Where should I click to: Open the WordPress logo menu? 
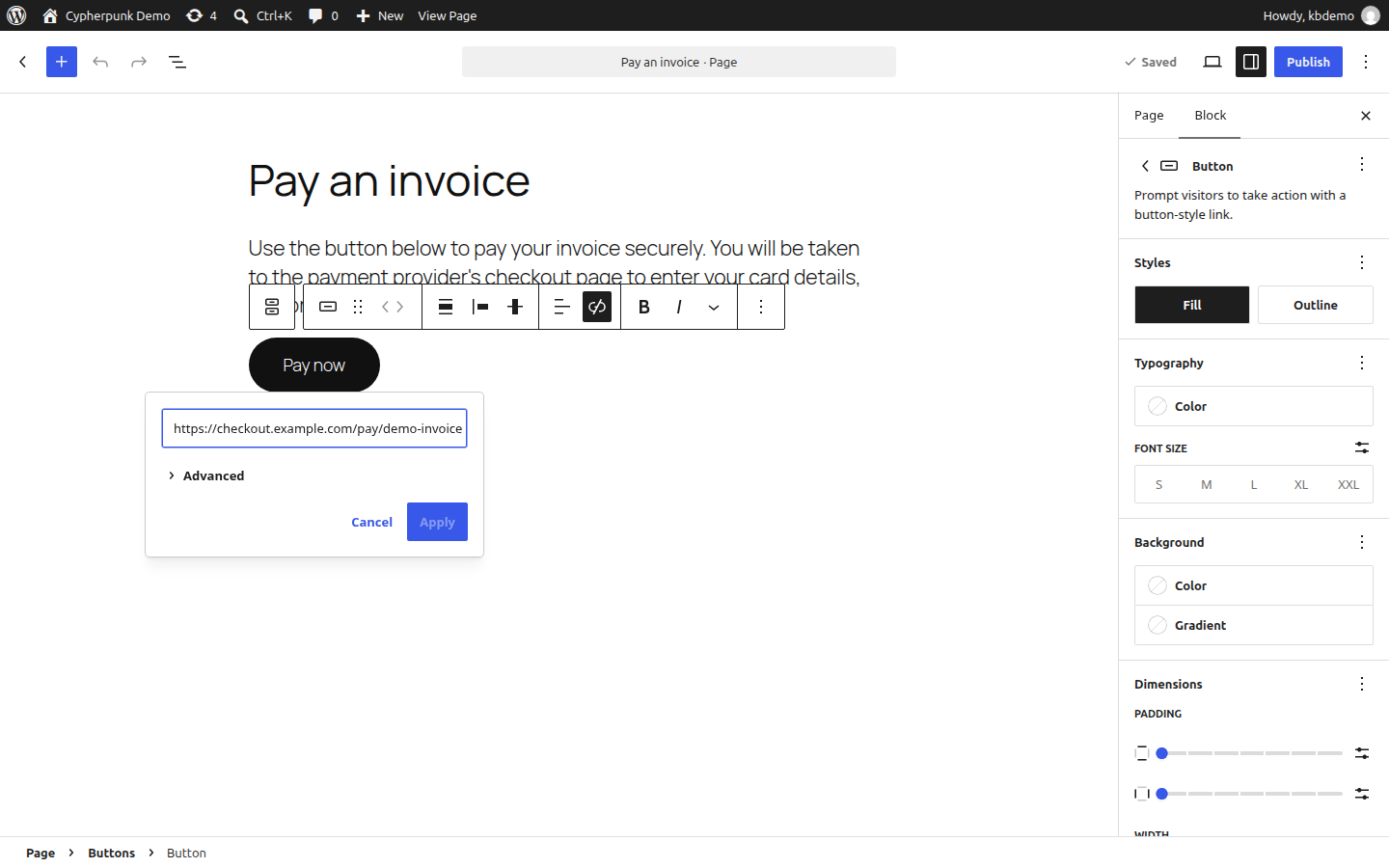[16, 15]
